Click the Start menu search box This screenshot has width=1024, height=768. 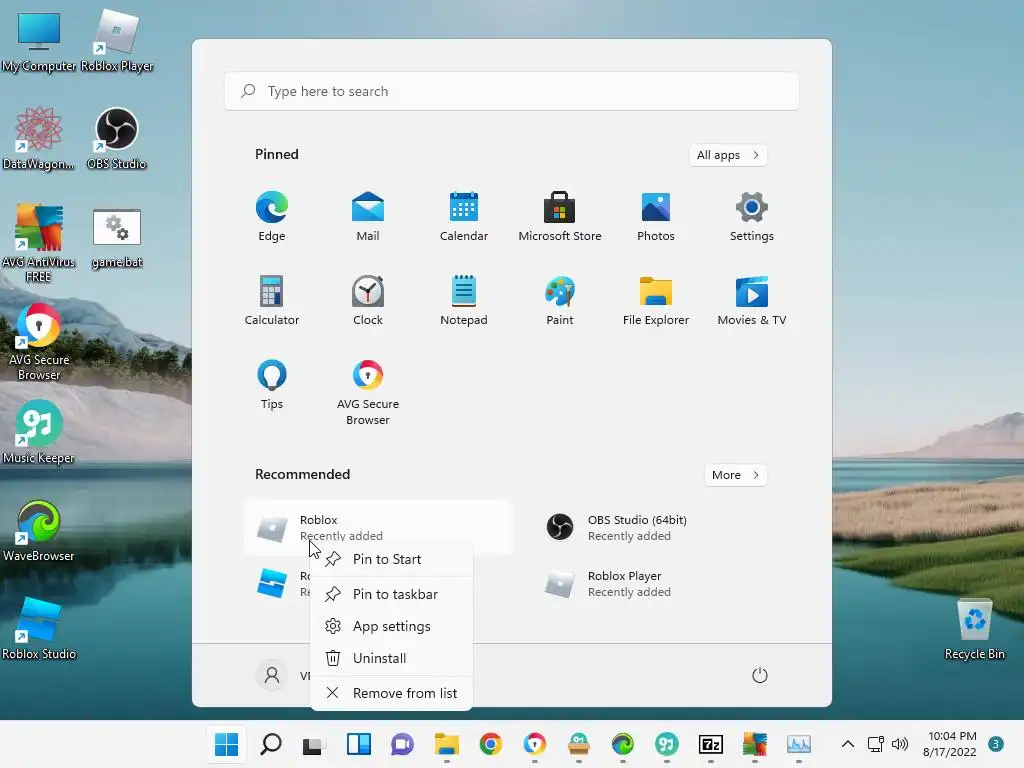[x=512, y=91]
